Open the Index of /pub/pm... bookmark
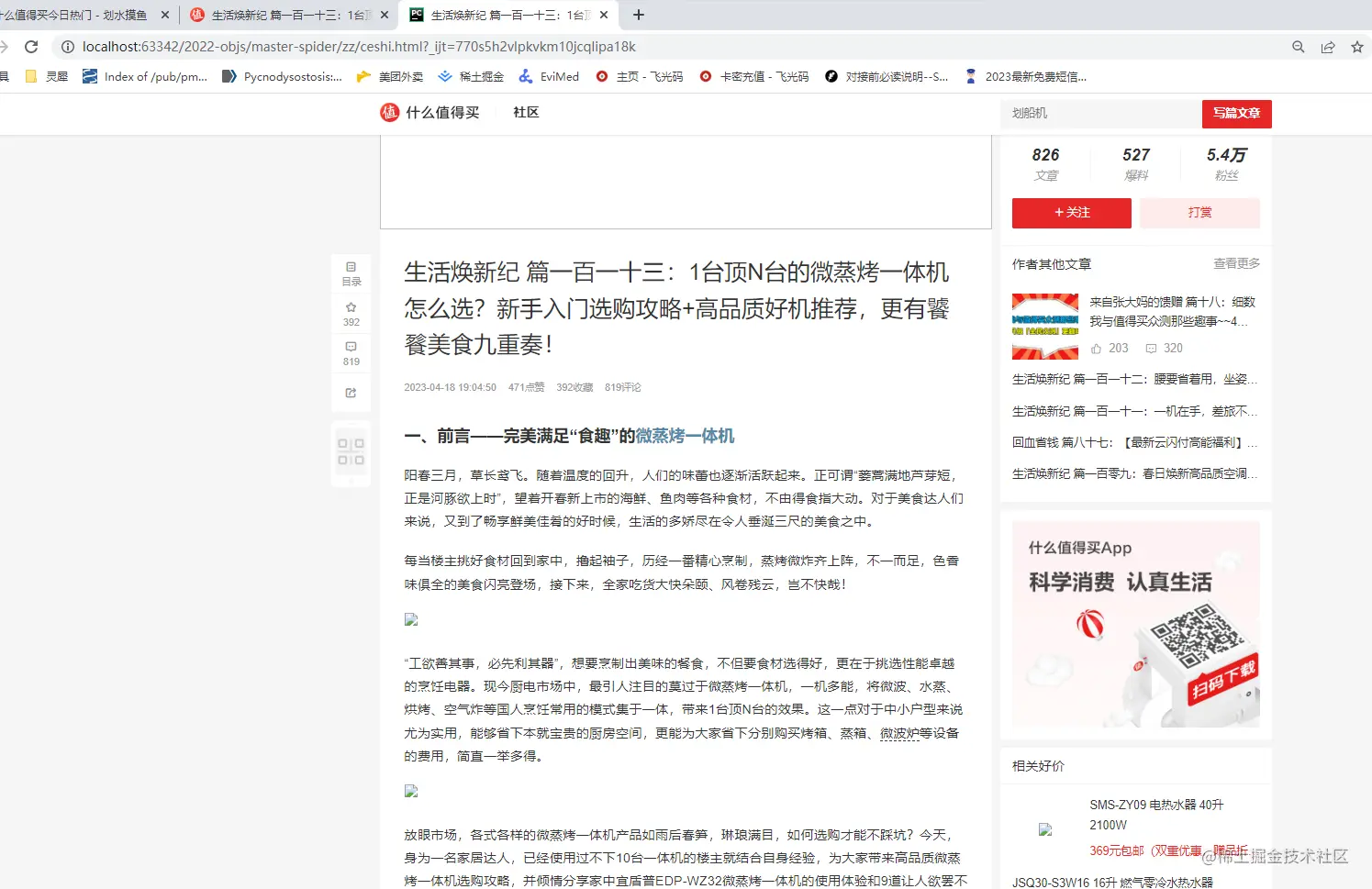 [x=145, y=77]
